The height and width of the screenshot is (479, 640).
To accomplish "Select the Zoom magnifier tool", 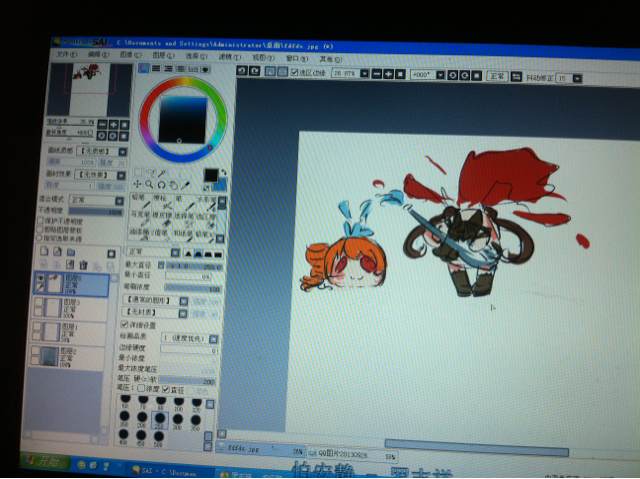I will 149,184.
